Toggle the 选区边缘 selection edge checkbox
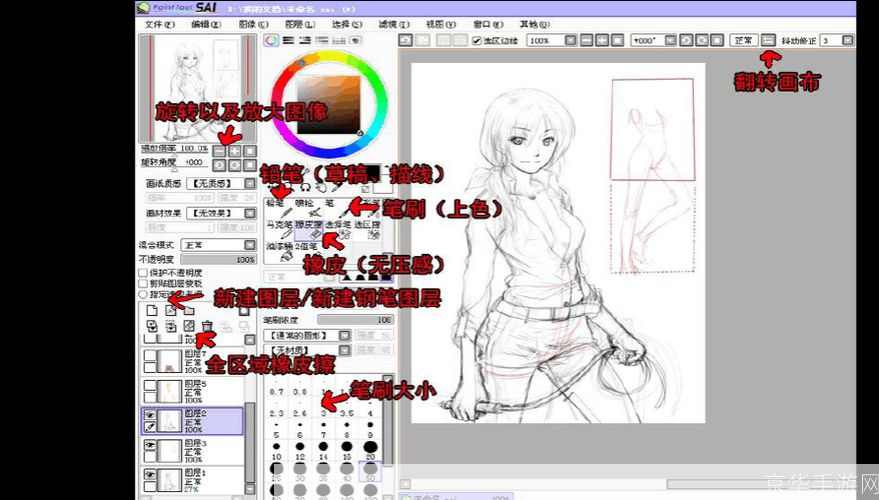This screenshot has width=879, height=500. point(476,40)
